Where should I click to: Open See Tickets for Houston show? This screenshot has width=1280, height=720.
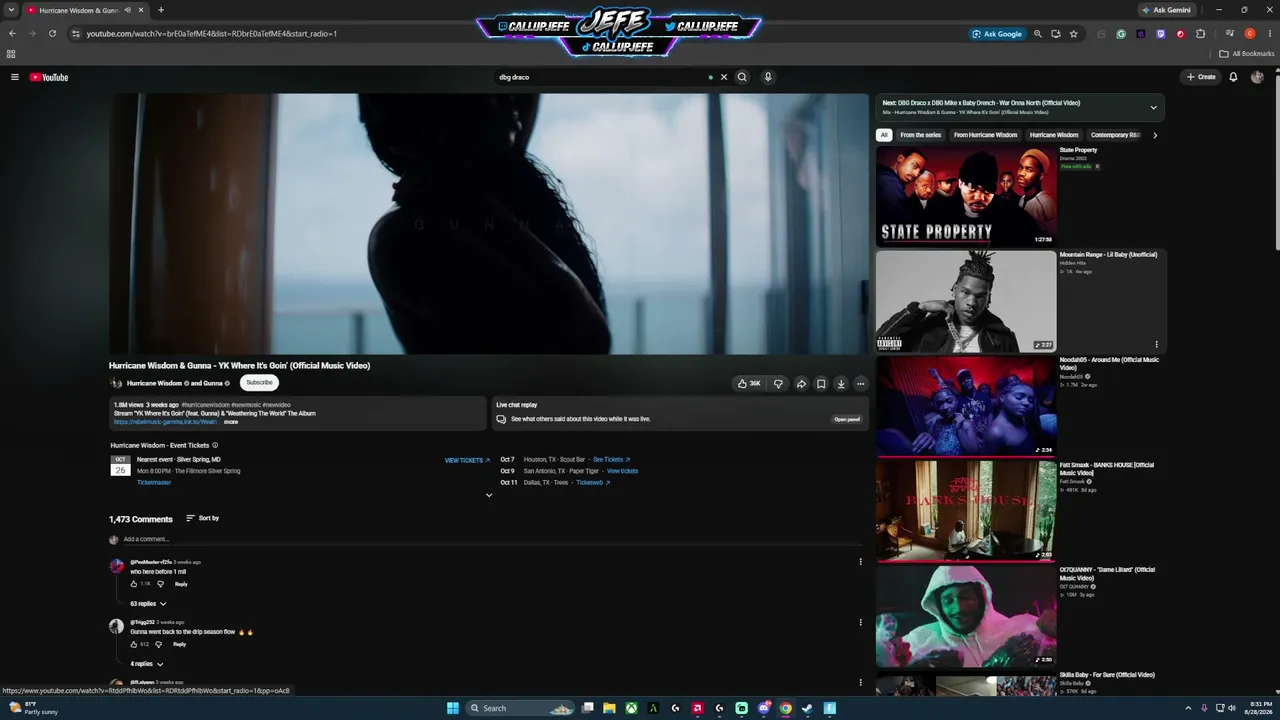(x=611, y=460)
